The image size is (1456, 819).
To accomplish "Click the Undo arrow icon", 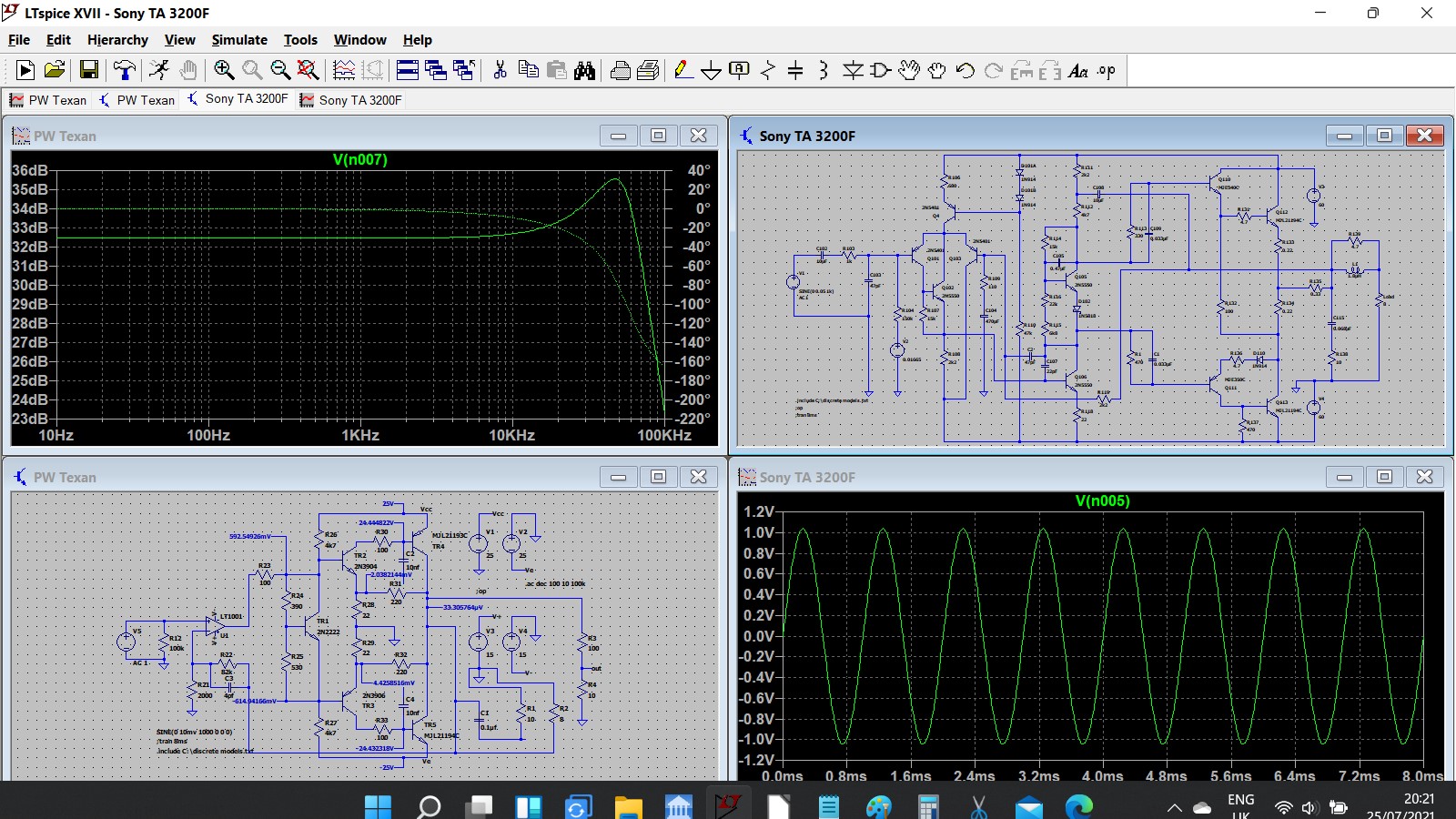I will 966,70.
